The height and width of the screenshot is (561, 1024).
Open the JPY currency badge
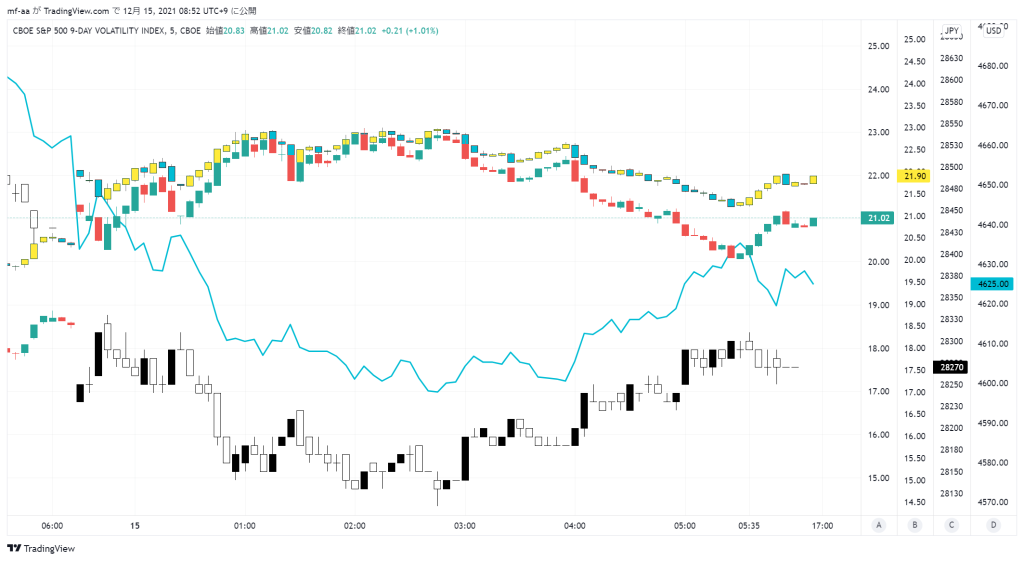point(952,31)
